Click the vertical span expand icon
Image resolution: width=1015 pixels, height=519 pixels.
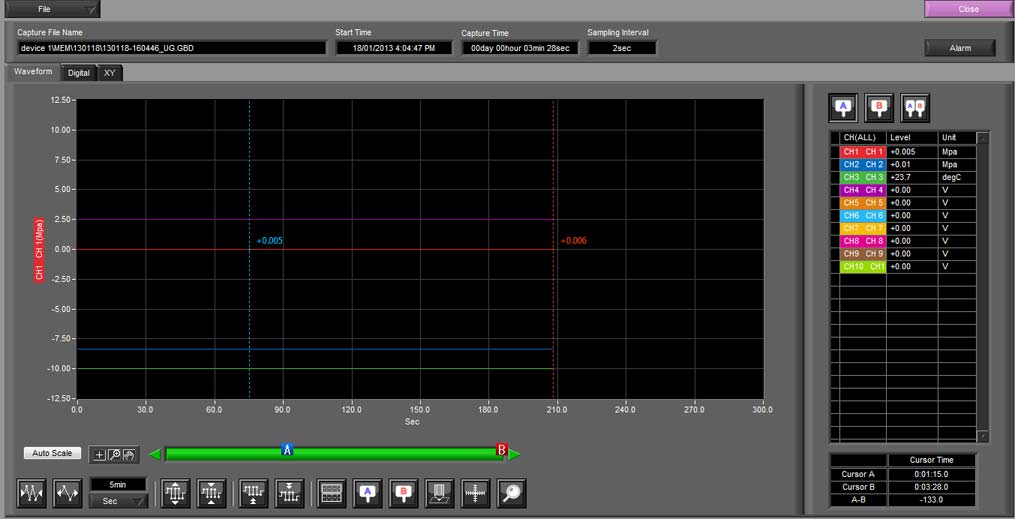tap(175, 494)
